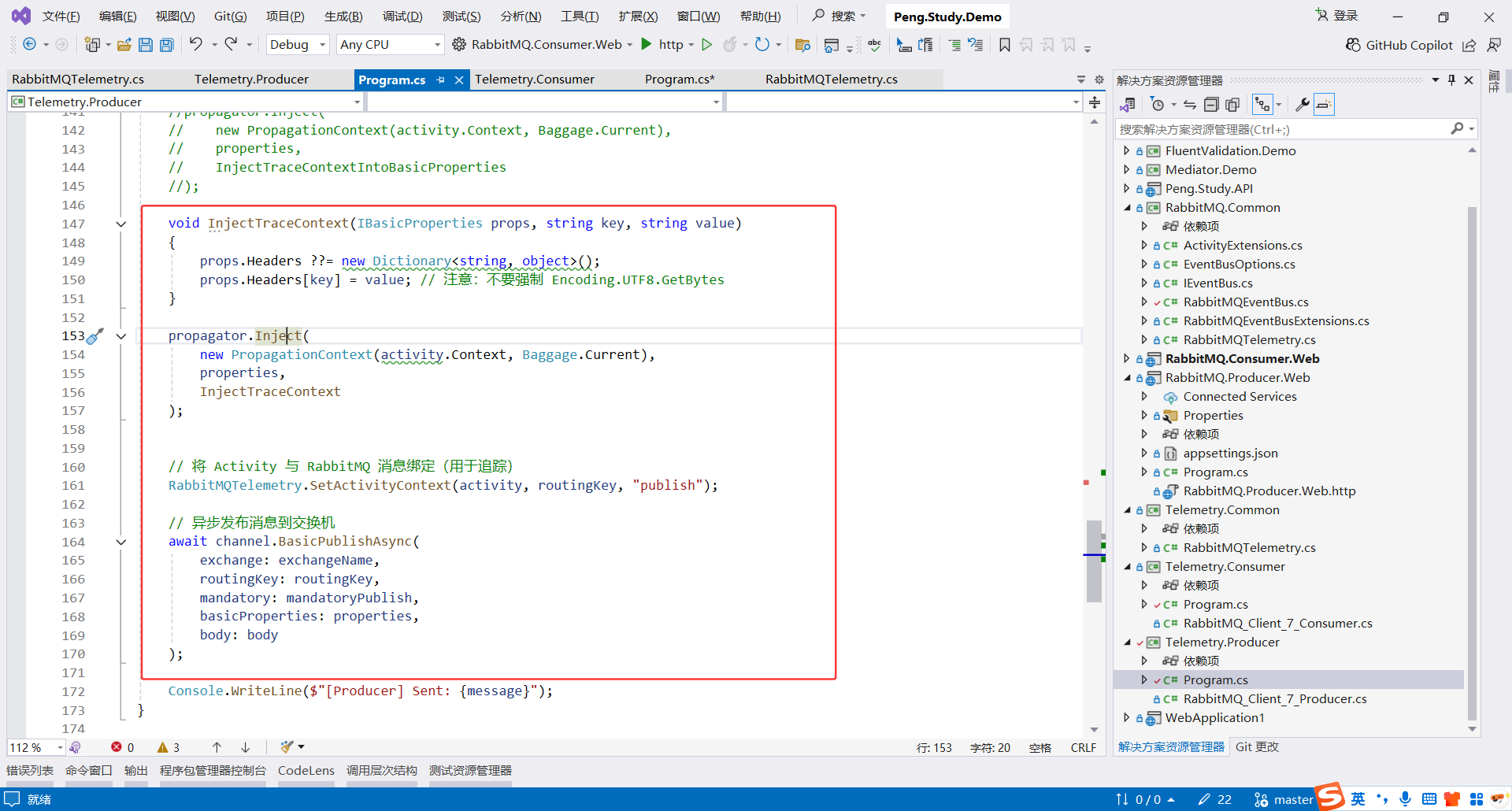
Task: Toggle the preview selected items button
Action: [x=1324, y=105]
